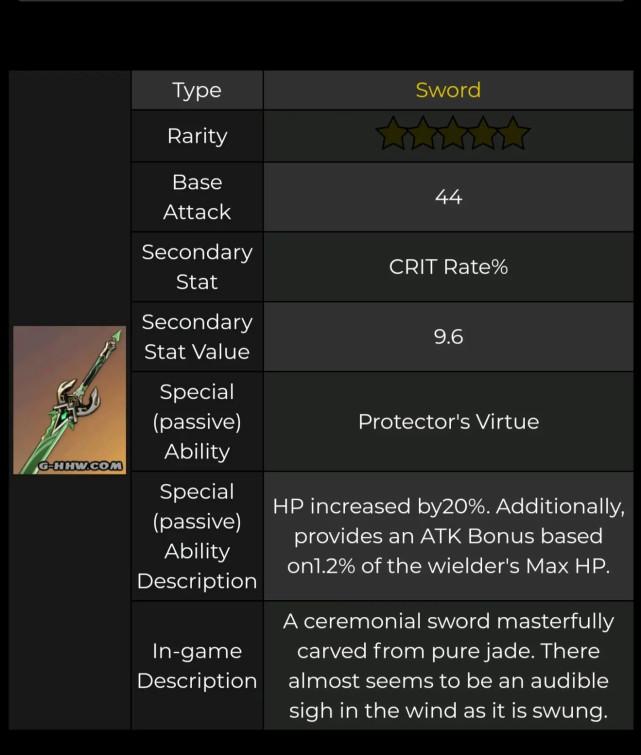This screenshot has height=755, width=641.
Task: Select the "CRIT Rate%" value
Action: pyautogui.click(x=448, y=267)
